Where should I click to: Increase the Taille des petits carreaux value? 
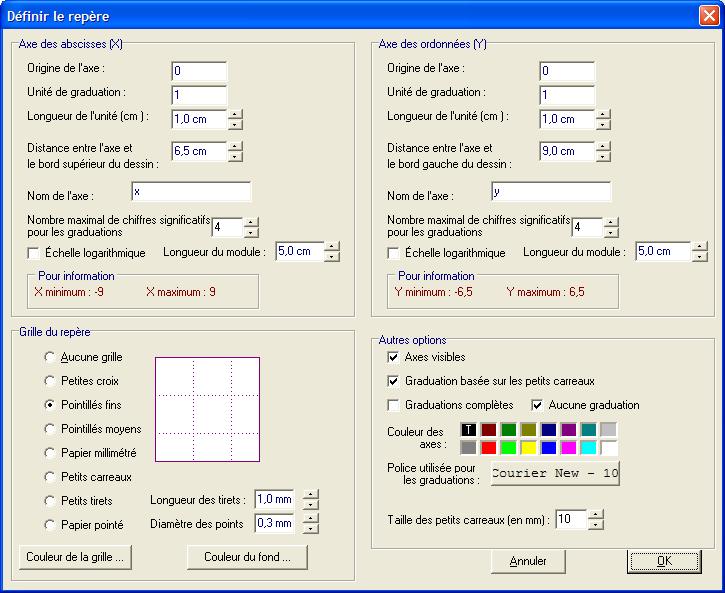pyautogui.click(x=596, y=514)
